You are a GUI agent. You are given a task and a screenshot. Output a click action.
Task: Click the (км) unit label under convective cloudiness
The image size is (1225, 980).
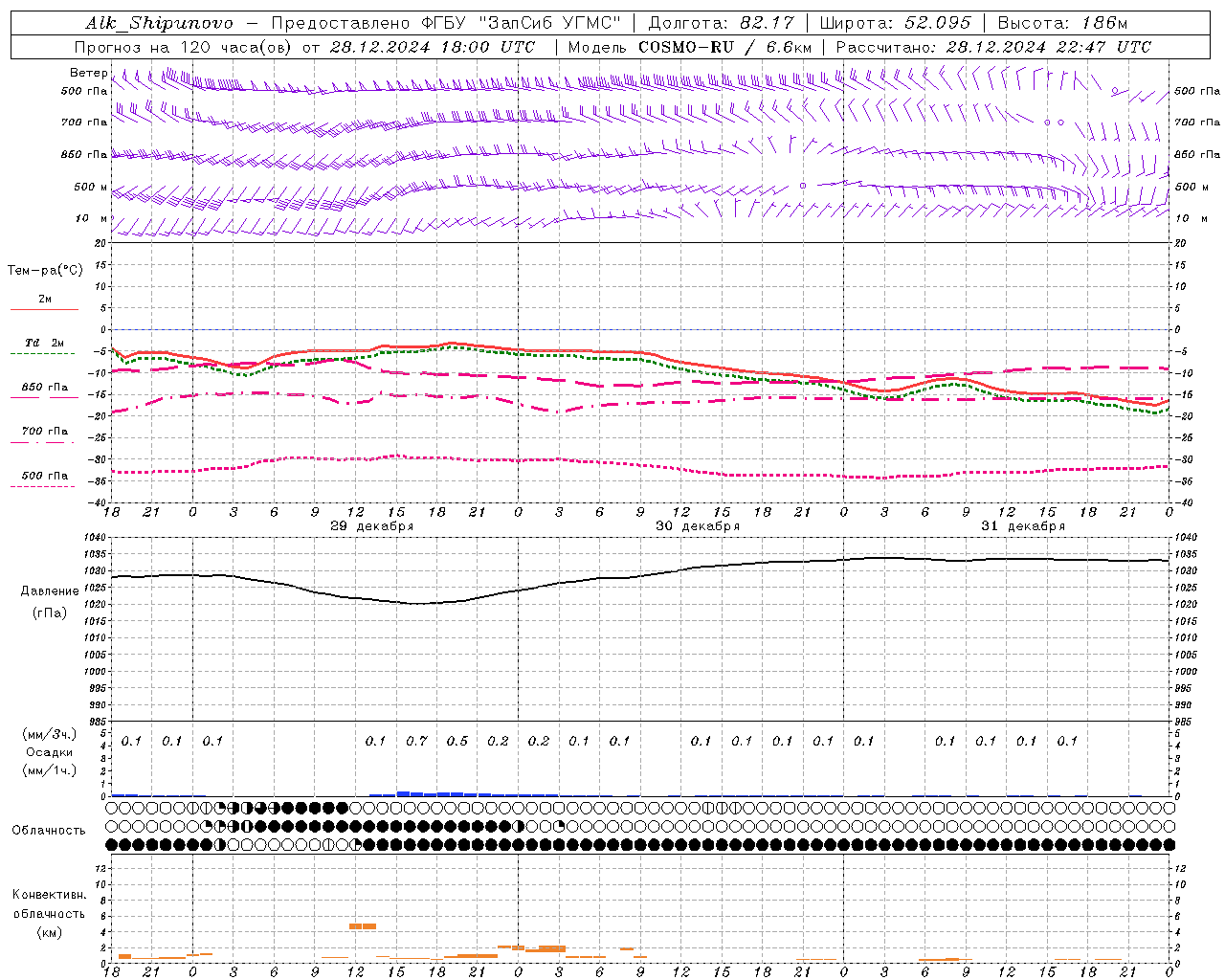(x=49, y=932)
